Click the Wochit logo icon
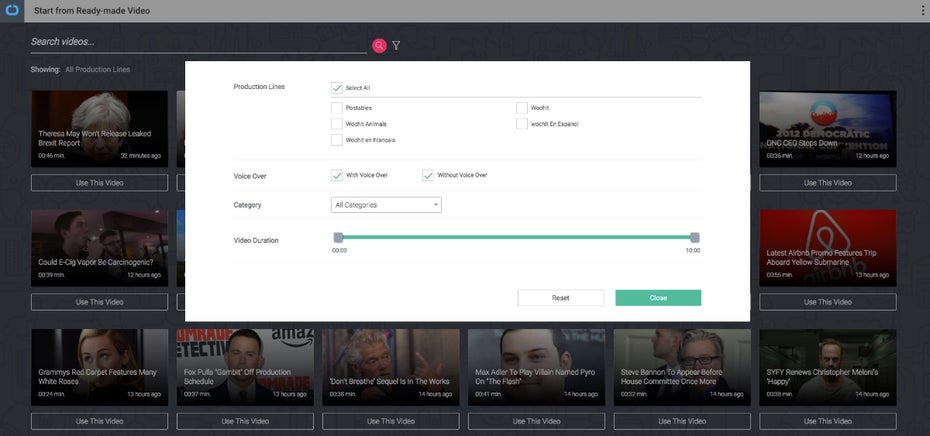 click(x=12, y=11)
